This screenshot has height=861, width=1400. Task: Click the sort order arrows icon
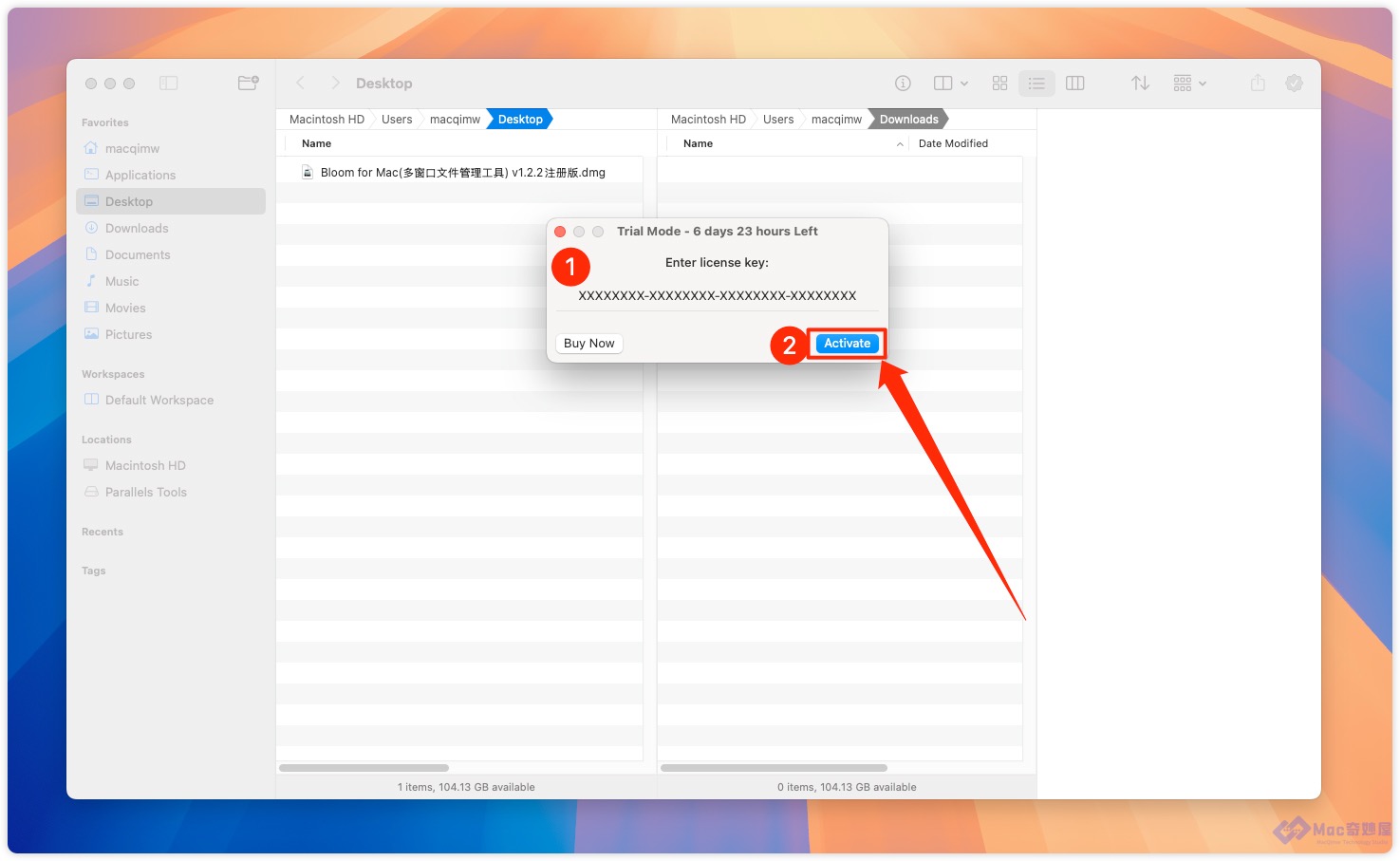click(1140, 84)
